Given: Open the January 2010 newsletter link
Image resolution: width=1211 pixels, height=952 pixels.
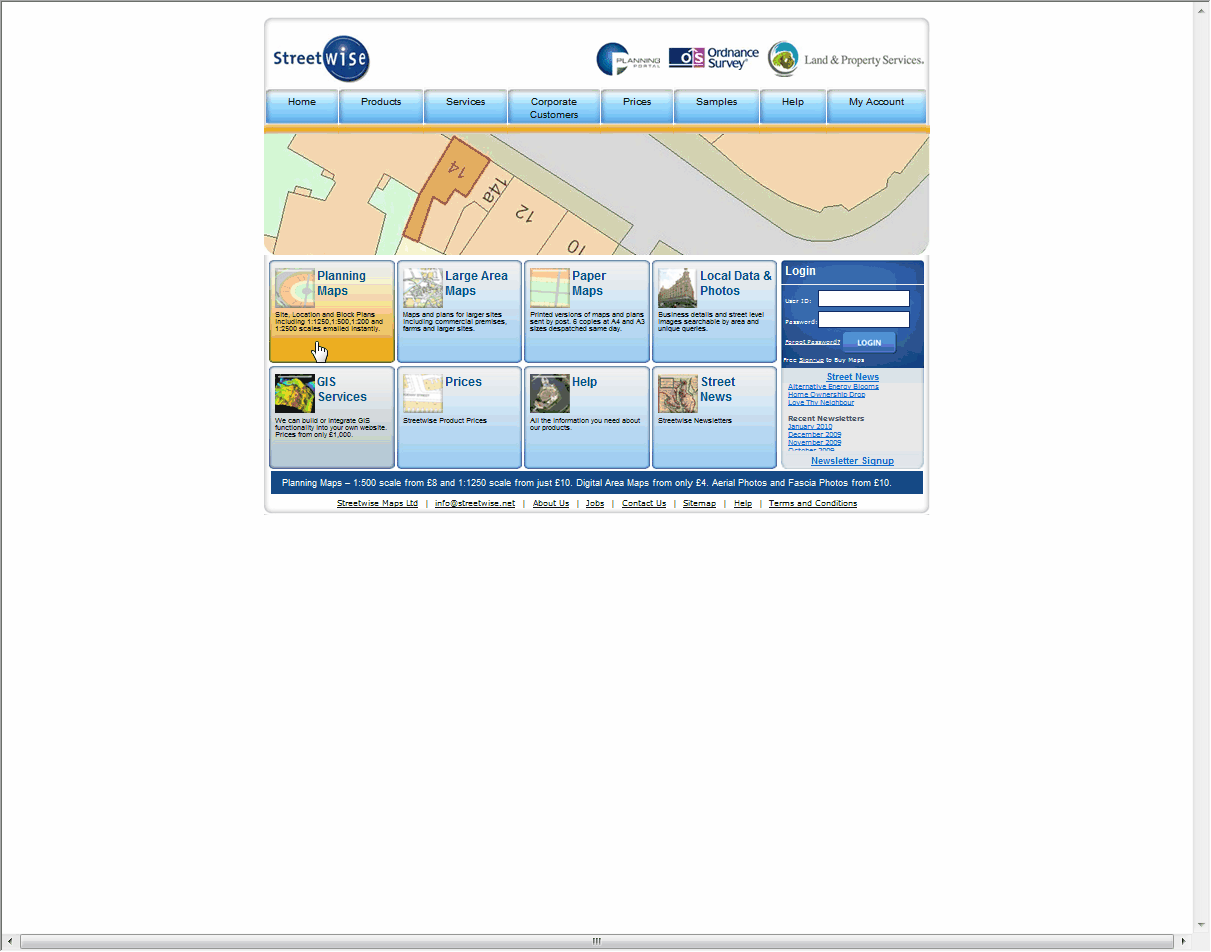Looking at the screenshot, I should point(810,427).
